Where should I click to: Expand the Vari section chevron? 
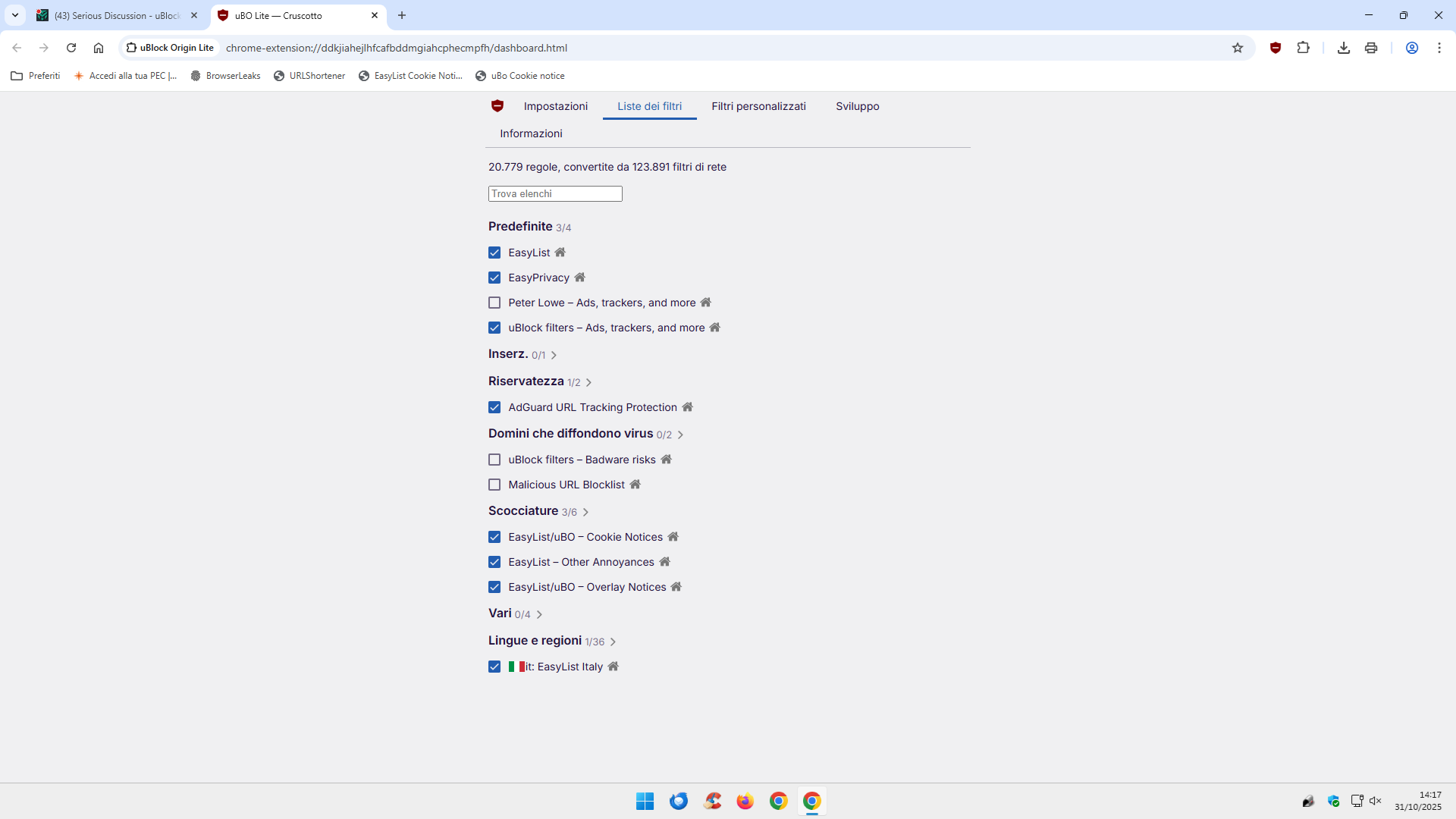tap(539, 614)
